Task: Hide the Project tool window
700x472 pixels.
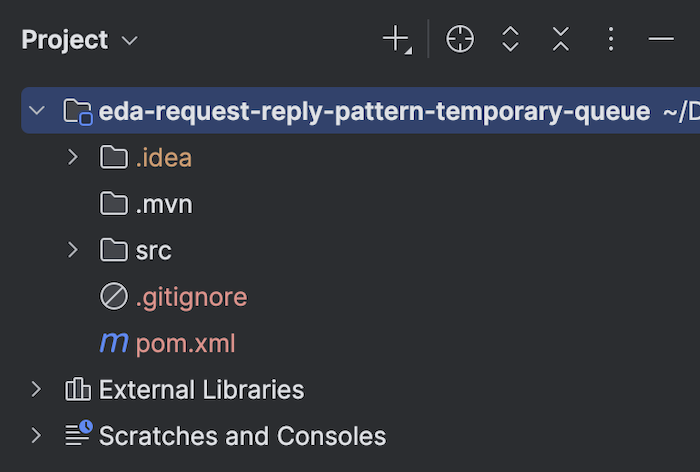Action: point(661,39)
